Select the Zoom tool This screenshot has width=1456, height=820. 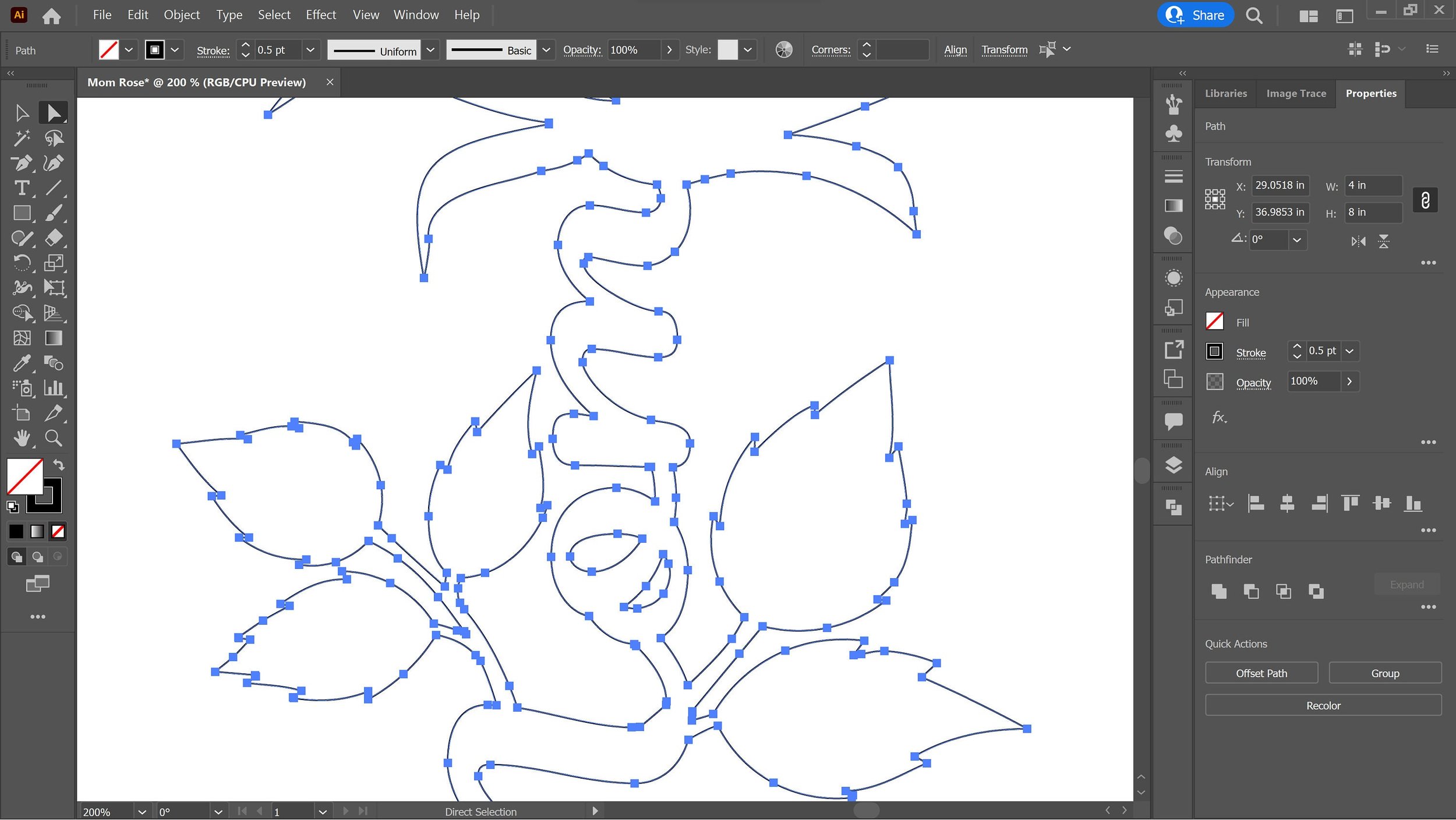[54, 438]
